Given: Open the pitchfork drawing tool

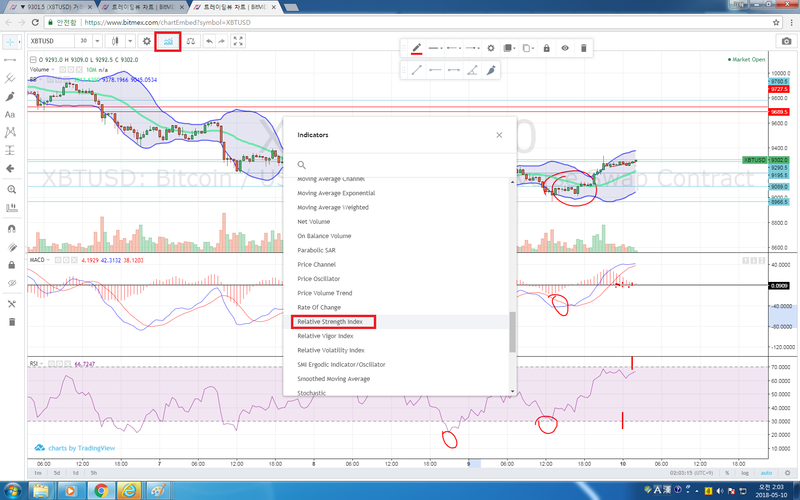Looking at the screenshot, I should point(10,78).
